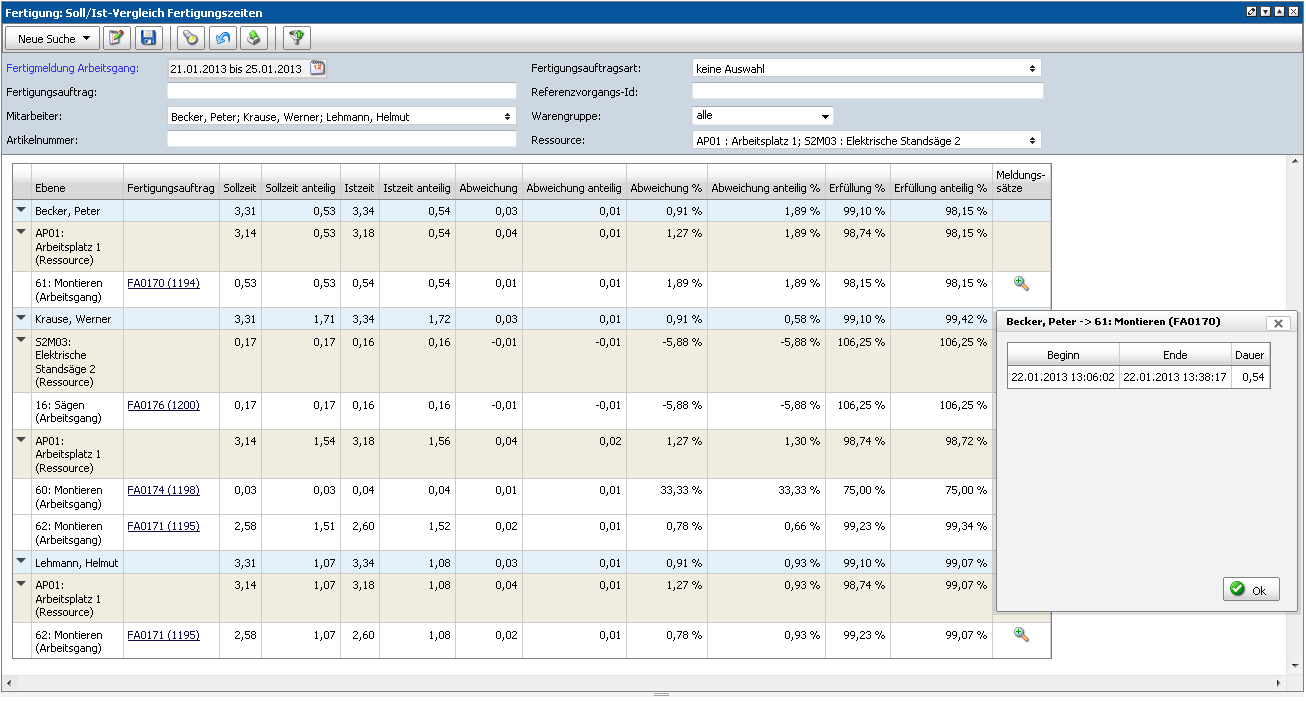Open the Mitarbeiter selection dropdown

click(341, 116)
